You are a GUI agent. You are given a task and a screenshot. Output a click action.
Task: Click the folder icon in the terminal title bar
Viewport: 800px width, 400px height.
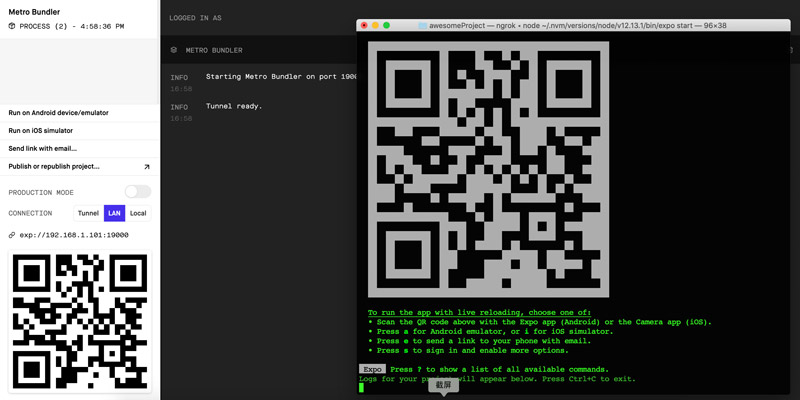(x=422, y=25)
